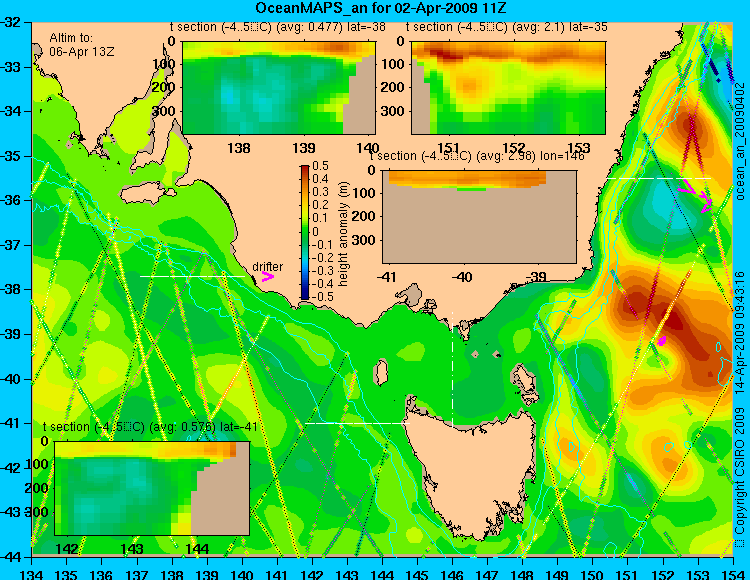Click Kangaroo Island on the map
Screen dimensions: 750x580
(147, 195)
